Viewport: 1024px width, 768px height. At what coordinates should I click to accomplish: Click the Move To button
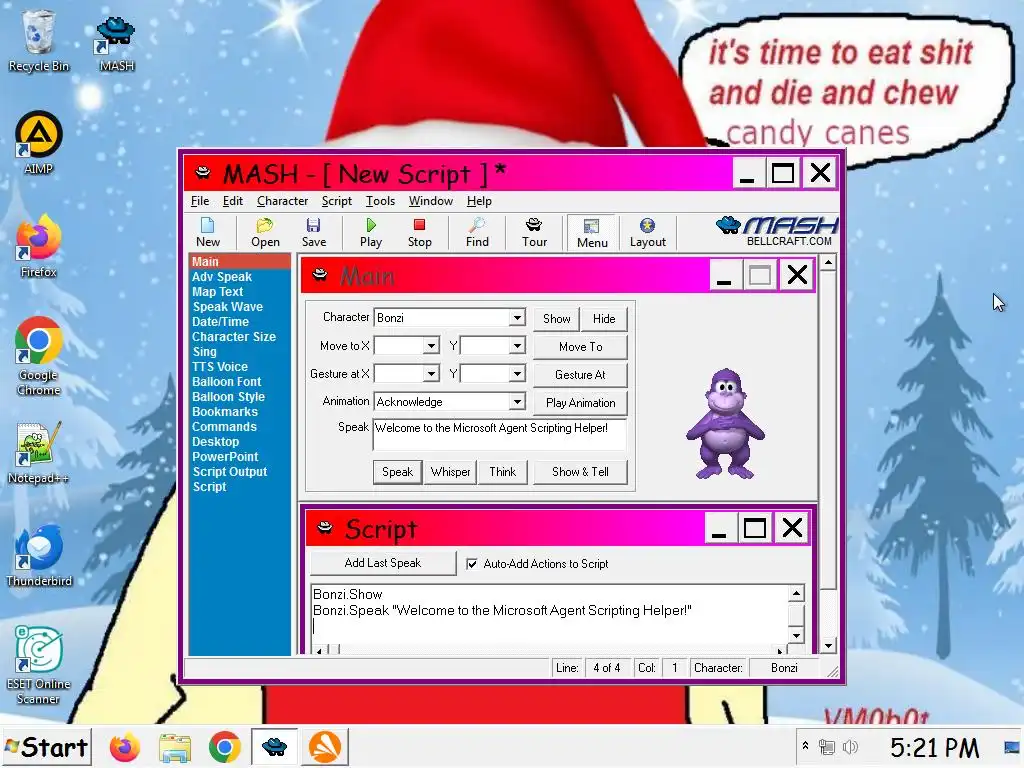[581, 347]
